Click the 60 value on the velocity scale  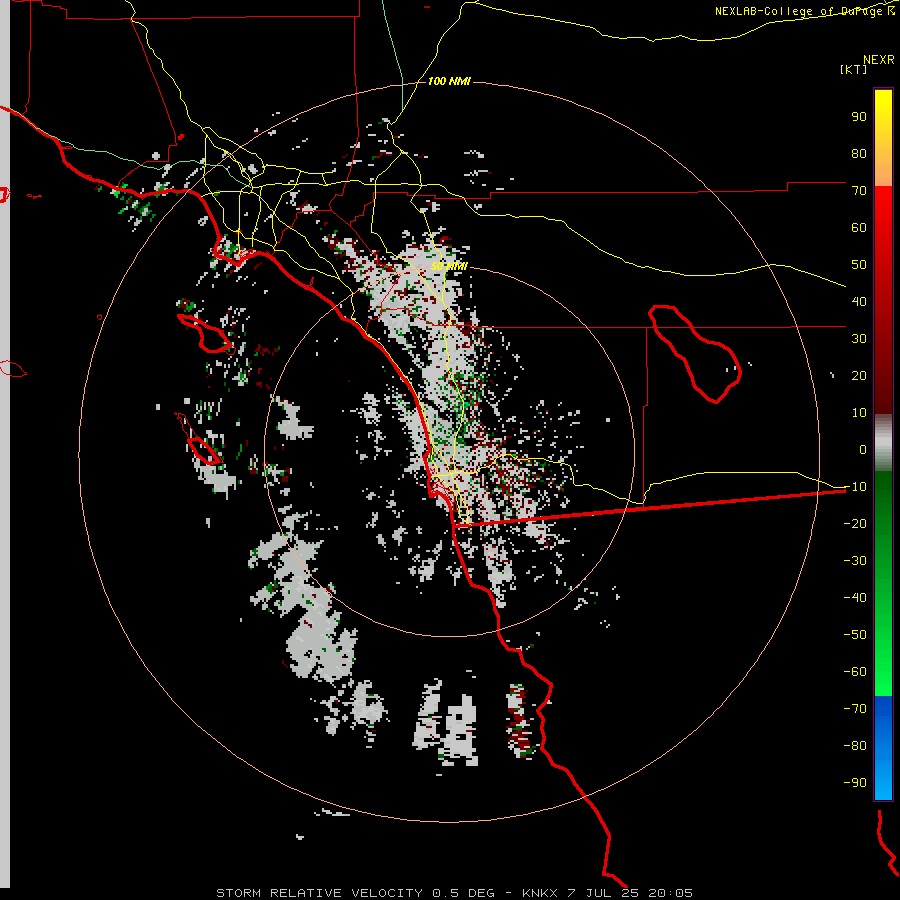859,227
